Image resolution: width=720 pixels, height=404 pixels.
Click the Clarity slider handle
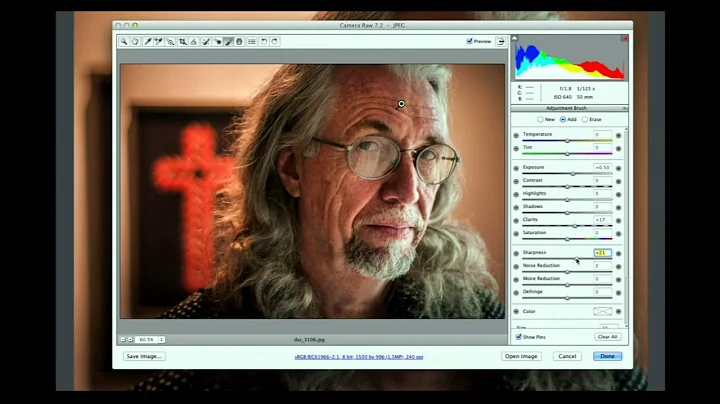[x=575, y=226]
